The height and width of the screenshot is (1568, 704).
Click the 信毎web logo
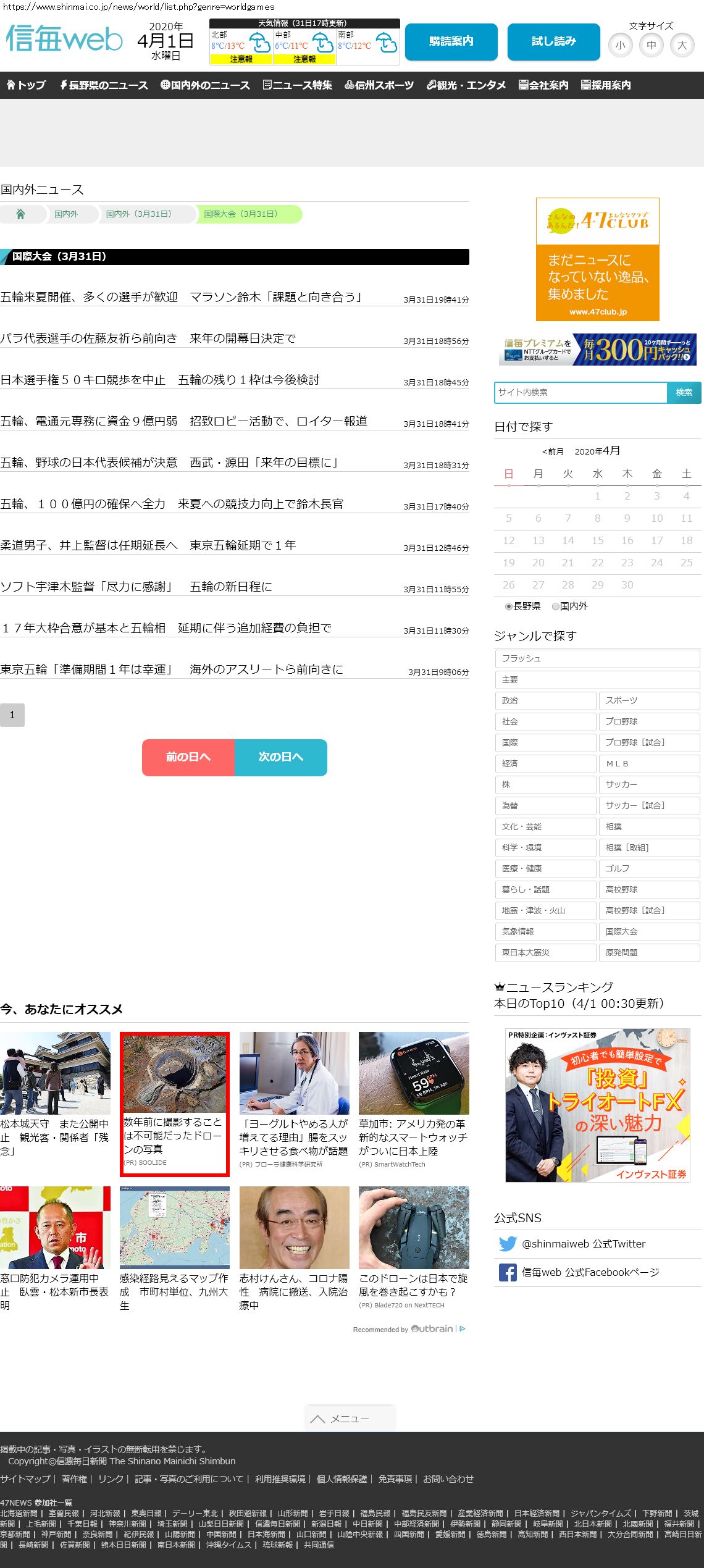64,40
